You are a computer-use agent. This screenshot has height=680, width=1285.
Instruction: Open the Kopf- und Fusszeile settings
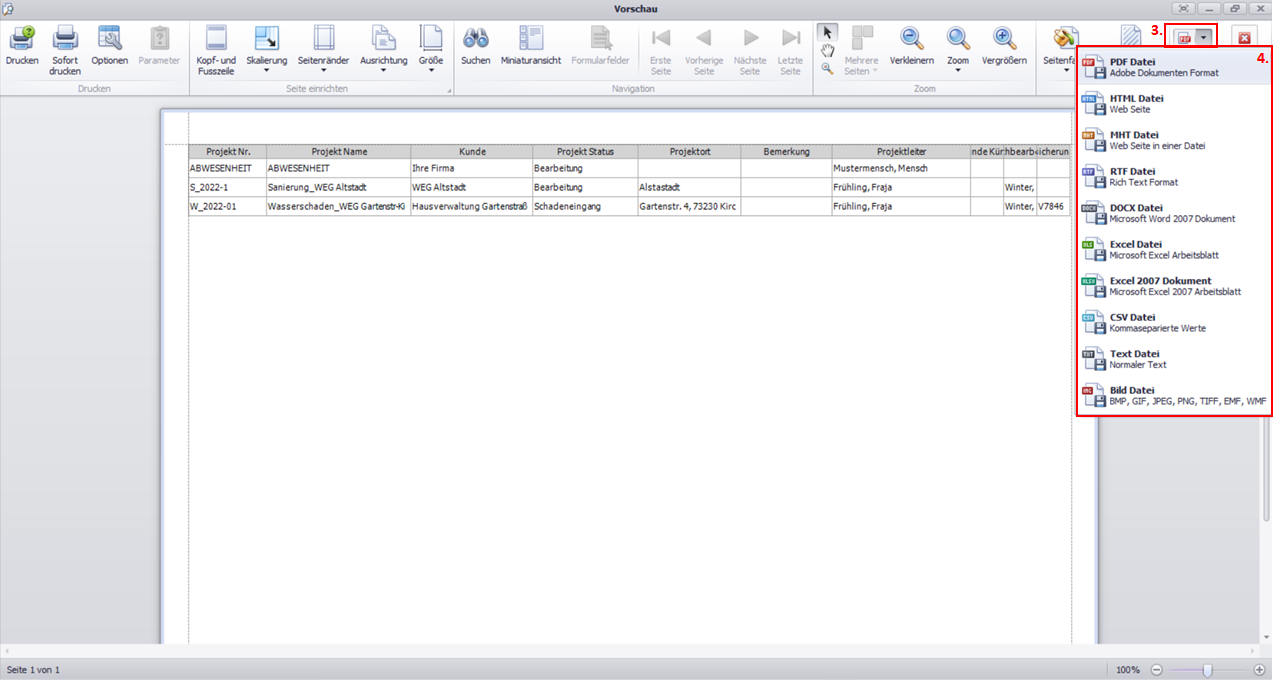[x=216, y=40]
